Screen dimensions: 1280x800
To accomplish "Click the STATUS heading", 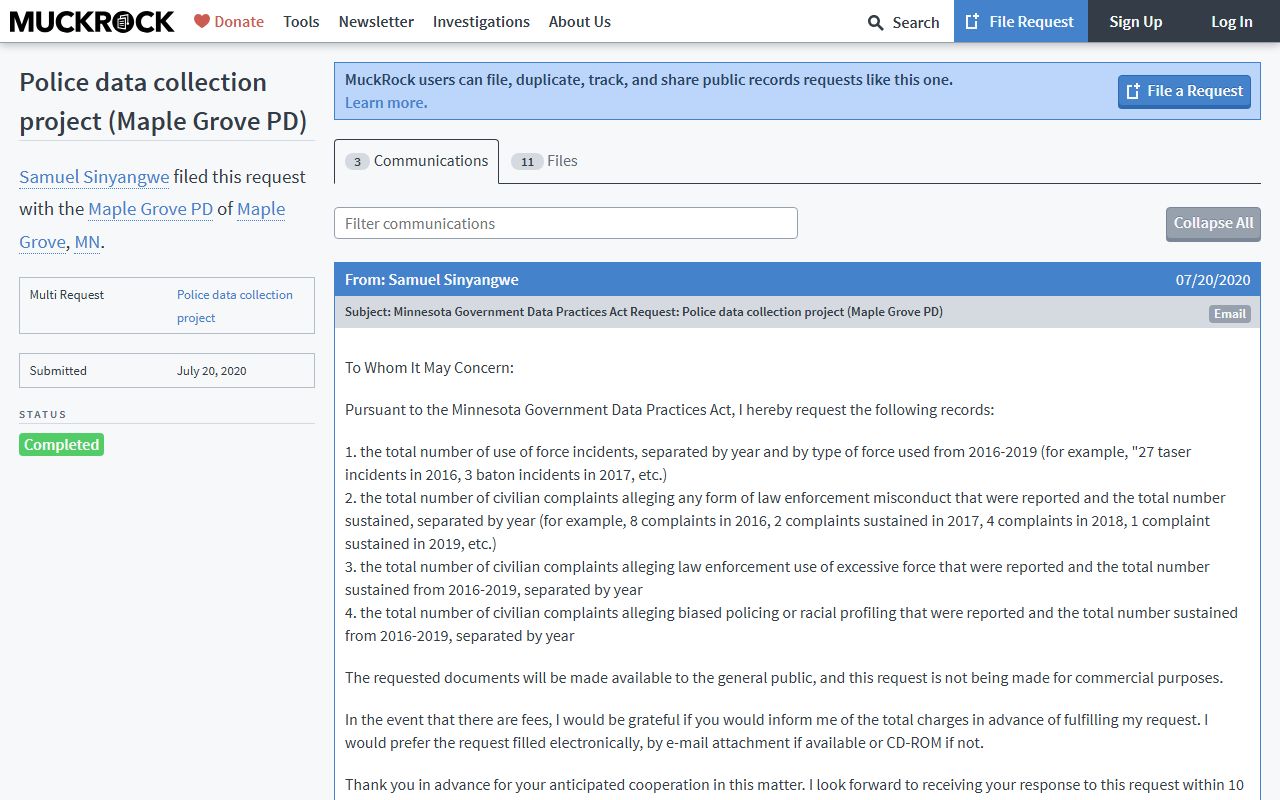I will pos(43,414).
